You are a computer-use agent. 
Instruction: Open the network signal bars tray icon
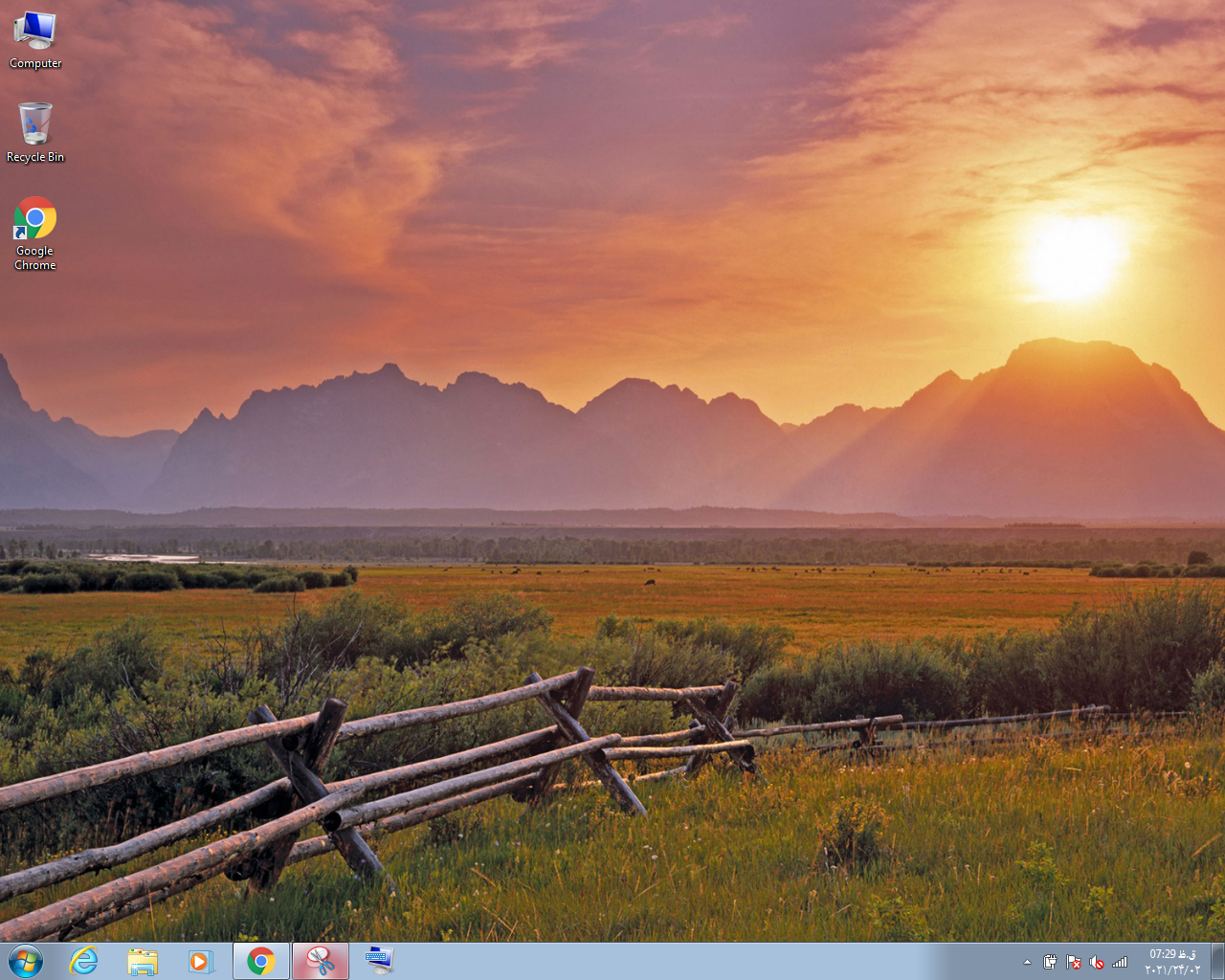[1120, 962]
